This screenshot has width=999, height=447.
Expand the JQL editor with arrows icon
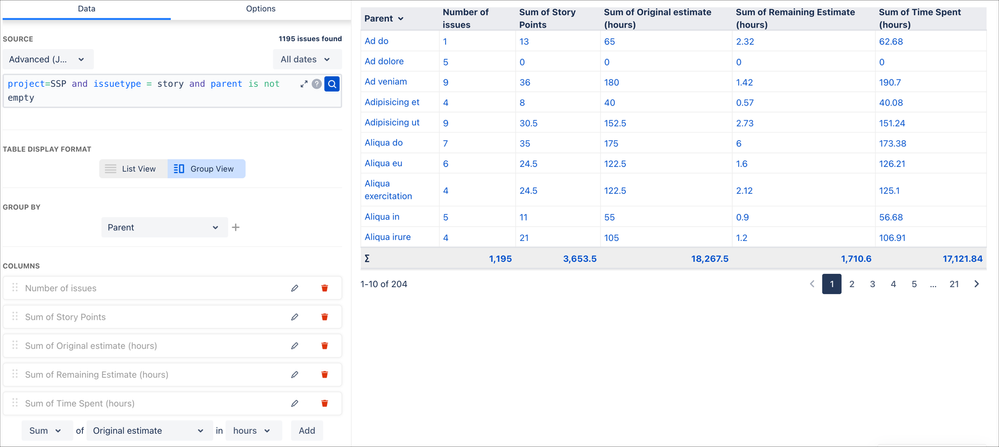click(x=304, y=84)
